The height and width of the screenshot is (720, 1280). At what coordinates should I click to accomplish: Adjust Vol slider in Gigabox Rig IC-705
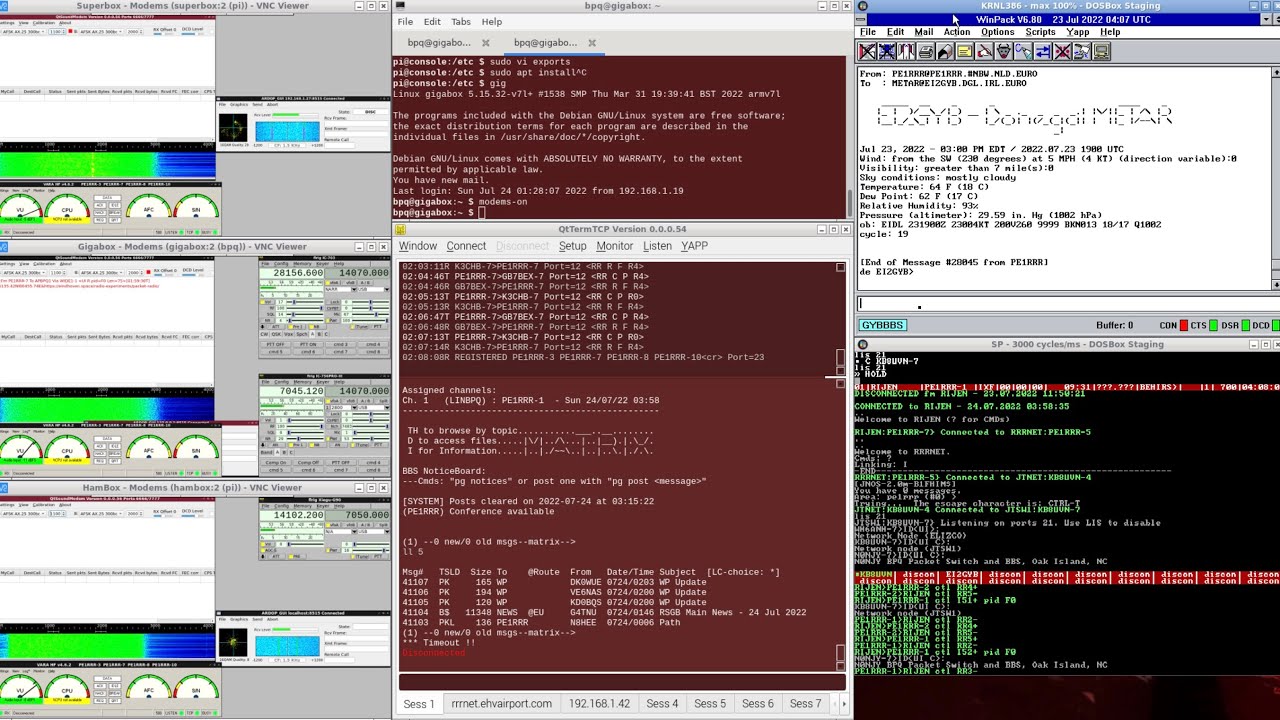[305, 302]
